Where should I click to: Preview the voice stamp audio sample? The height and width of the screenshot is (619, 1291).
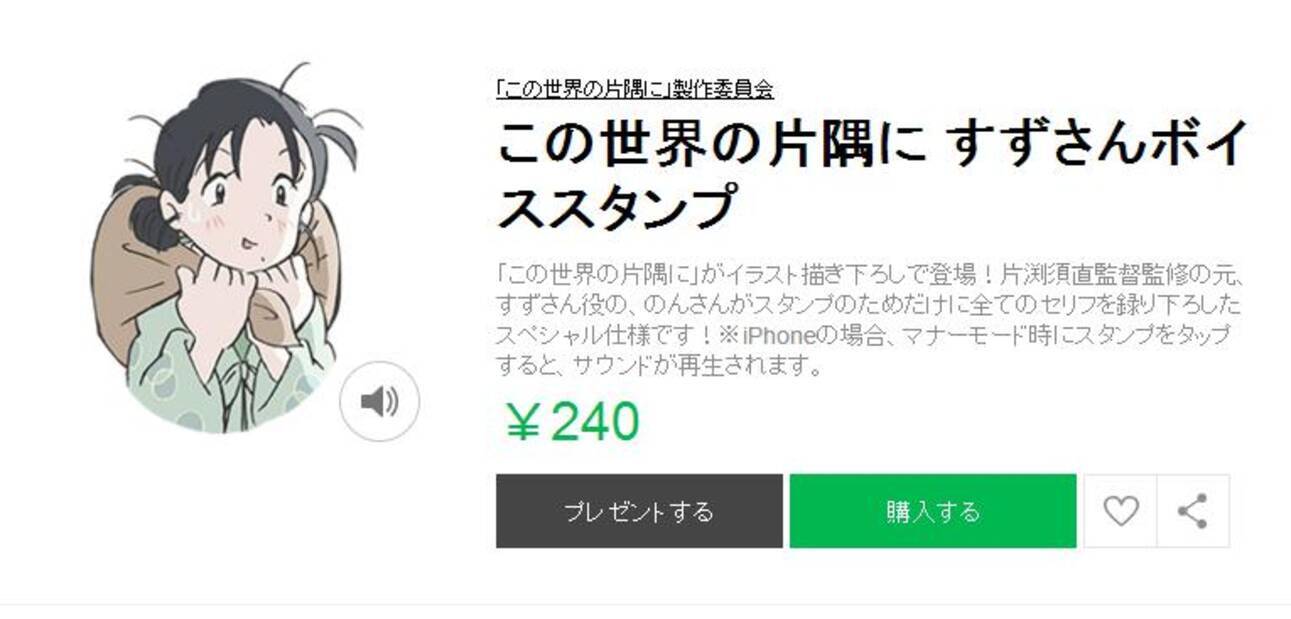379,402
